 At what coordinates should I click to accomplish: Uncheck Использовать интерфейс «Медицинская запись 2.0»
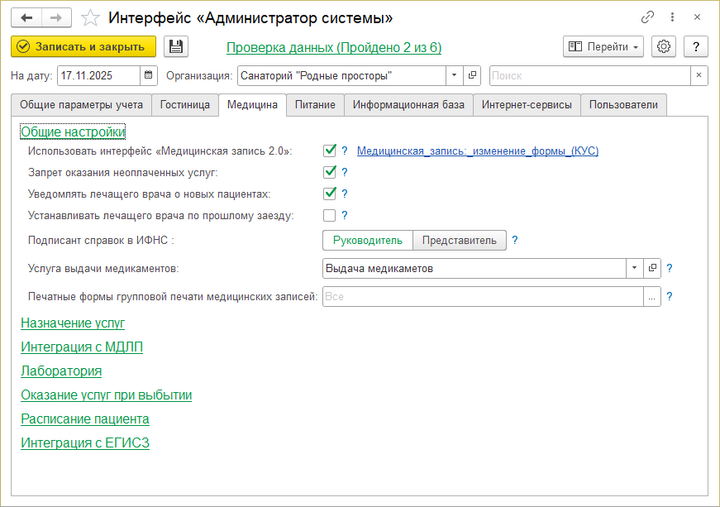[x=330, y=151]
